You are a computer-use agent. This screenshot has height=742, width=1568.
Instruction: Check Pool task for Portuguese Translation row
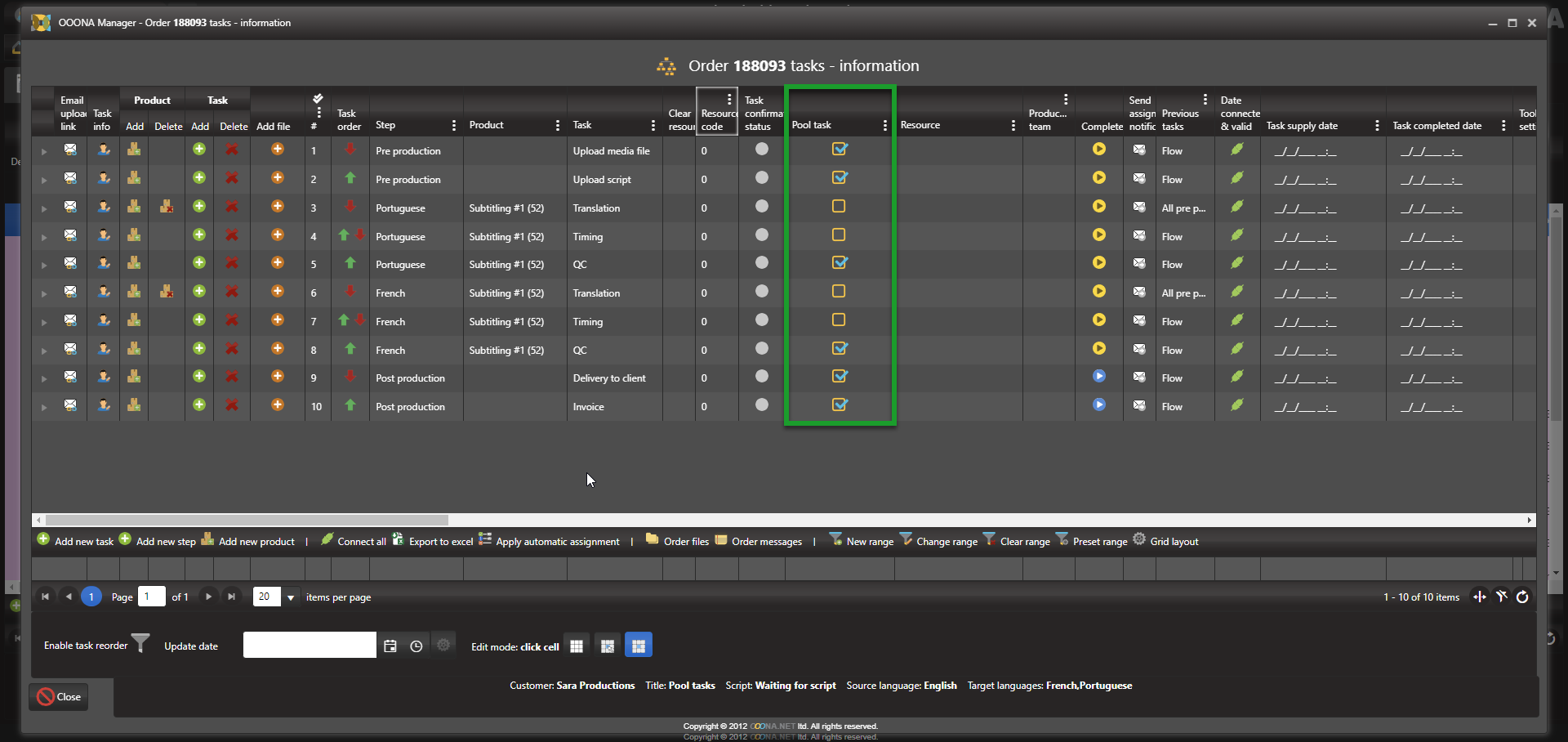pyautogui.click(x=839, y=207)
